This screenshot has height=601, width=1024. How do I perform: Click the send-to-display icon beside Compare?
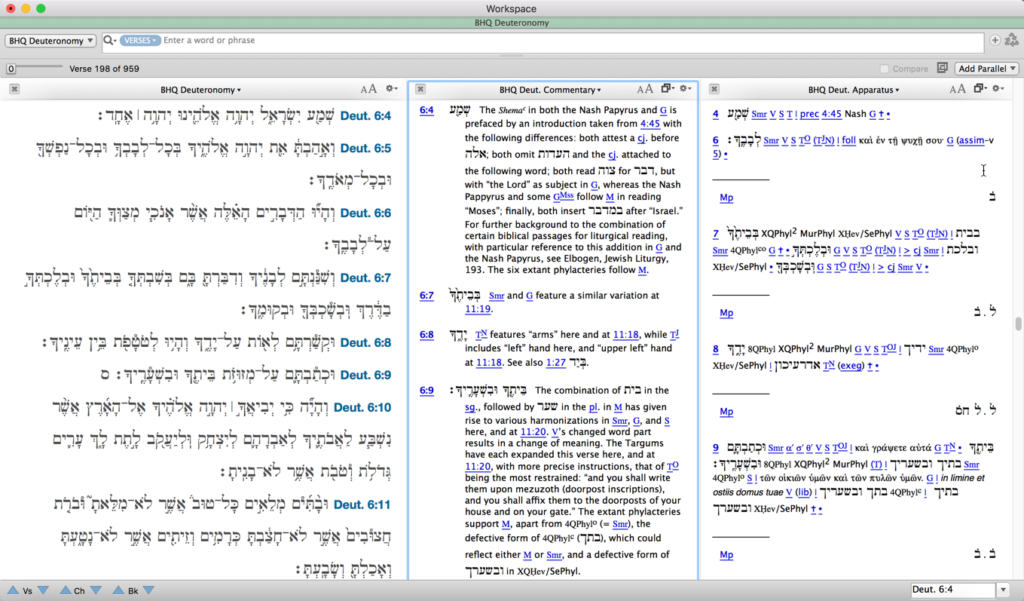(942, 67)
